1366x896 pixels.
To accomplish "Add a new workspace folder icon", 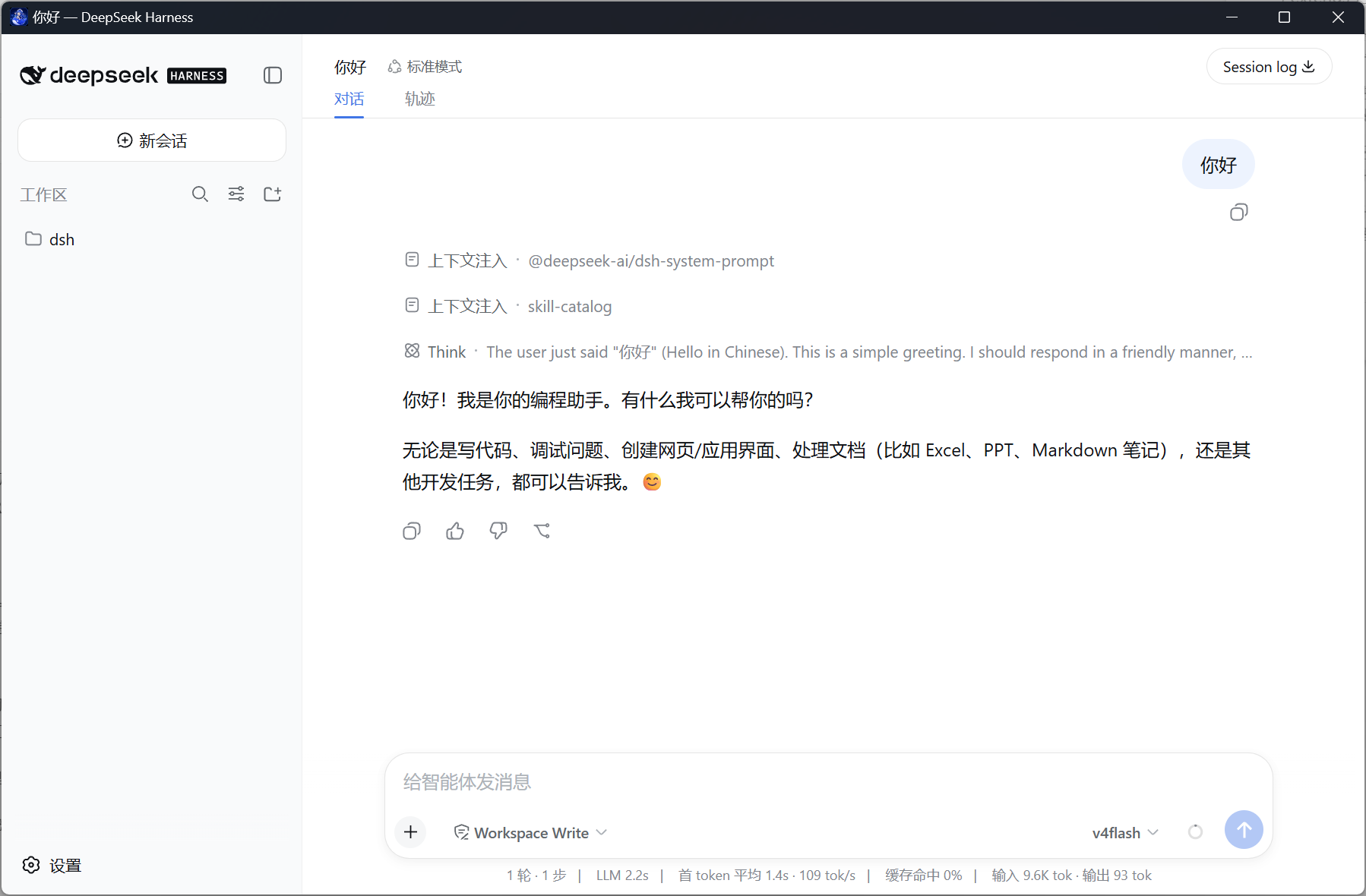I will point(272,194).
